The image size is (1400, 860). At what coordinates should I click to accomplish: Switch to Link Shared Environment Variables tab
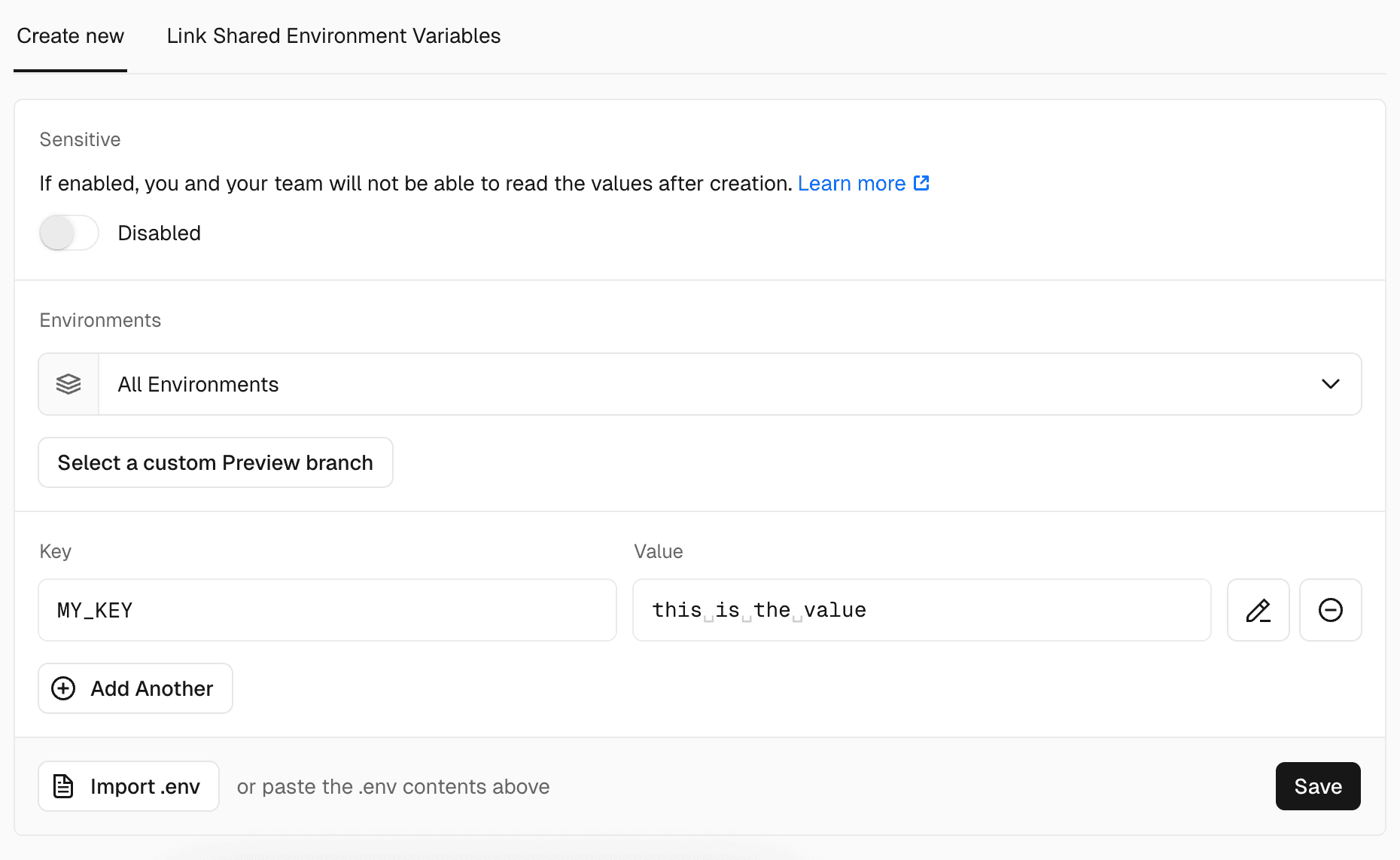click(x=333, y=35)
